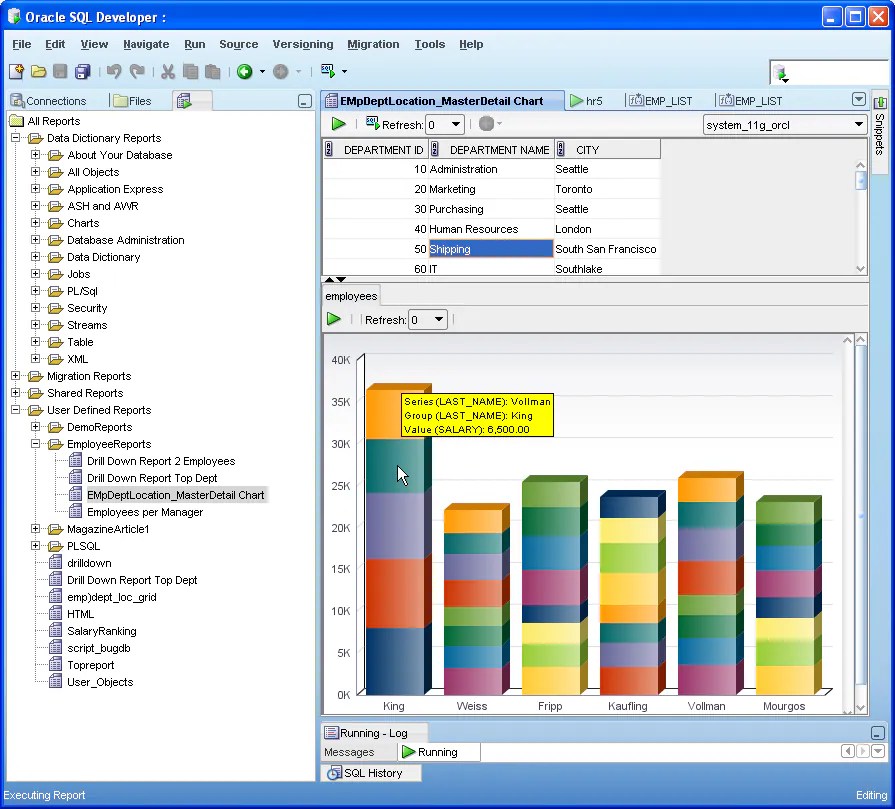Open the master Refresh interval dropdown
Screen dimensions: 895x809
tap(455, 124)
